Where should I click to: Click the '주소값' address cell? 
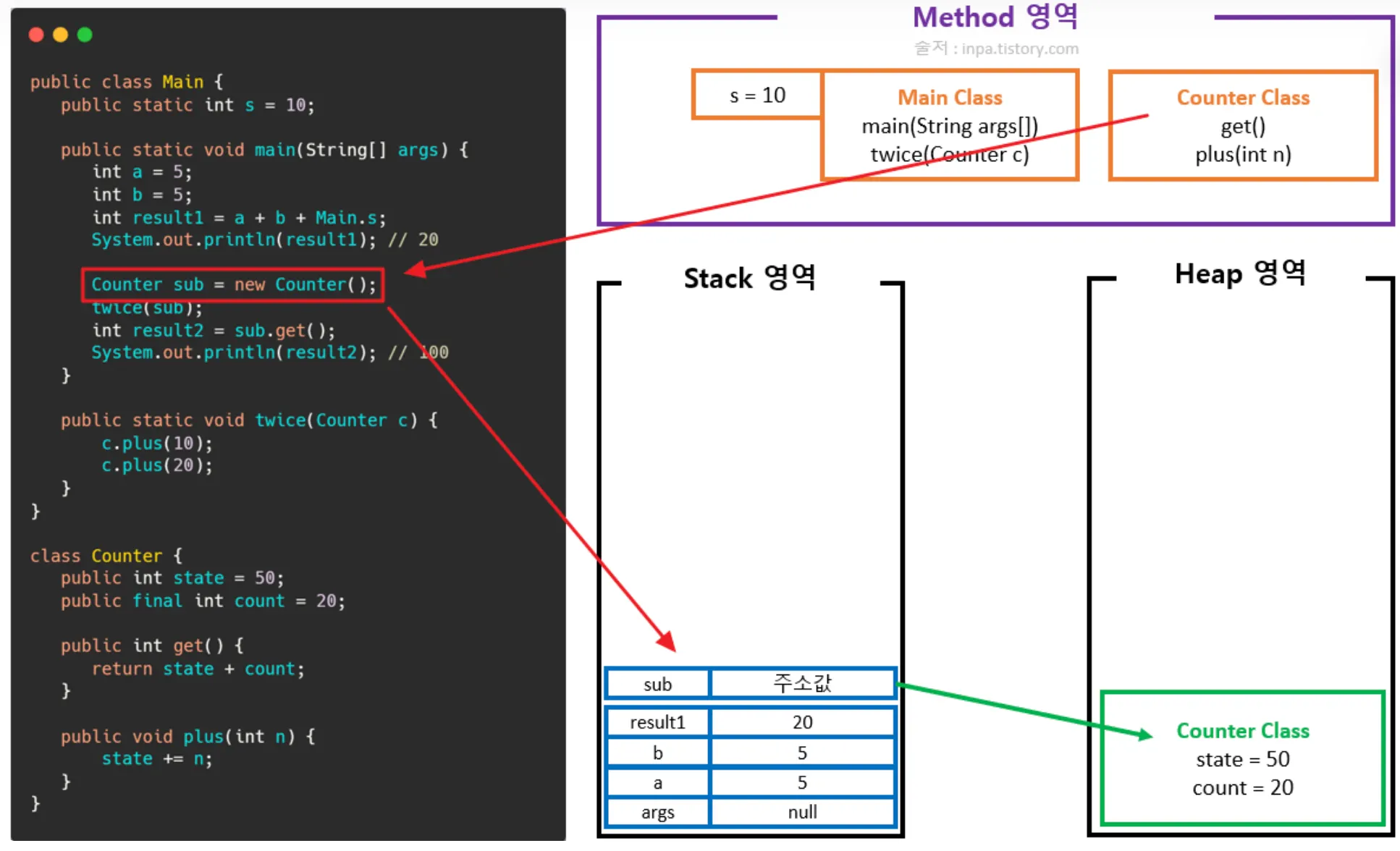(802, 684)
